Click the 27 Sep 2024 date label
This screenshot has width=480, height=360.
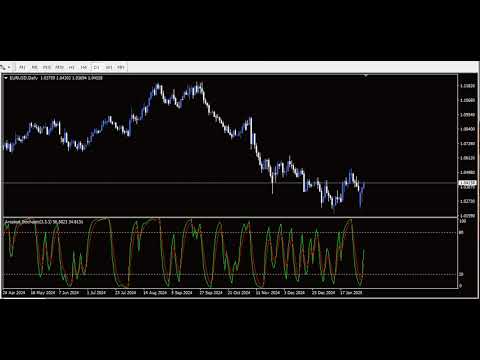click(x=211, y=293)
